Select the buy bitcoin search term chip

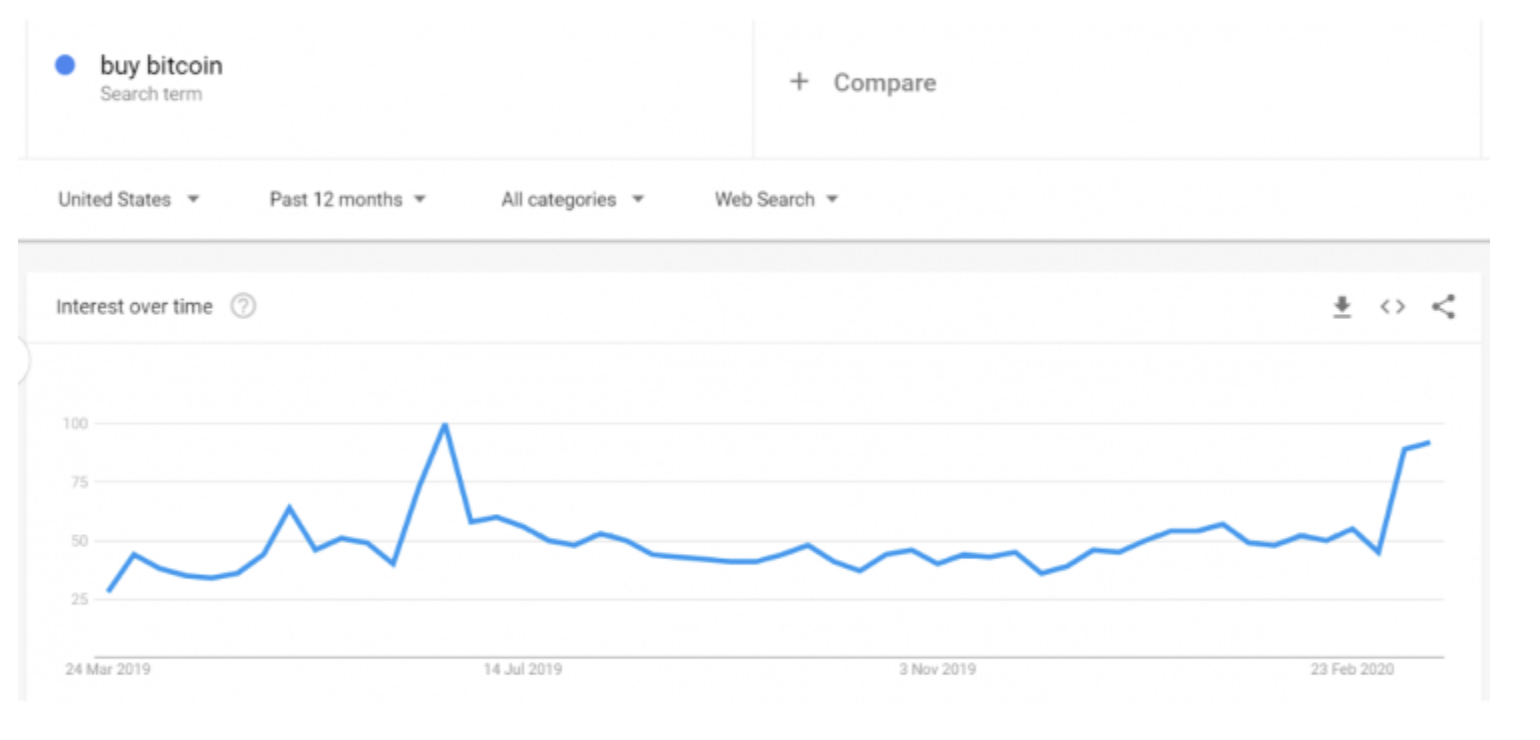point(160,65)
